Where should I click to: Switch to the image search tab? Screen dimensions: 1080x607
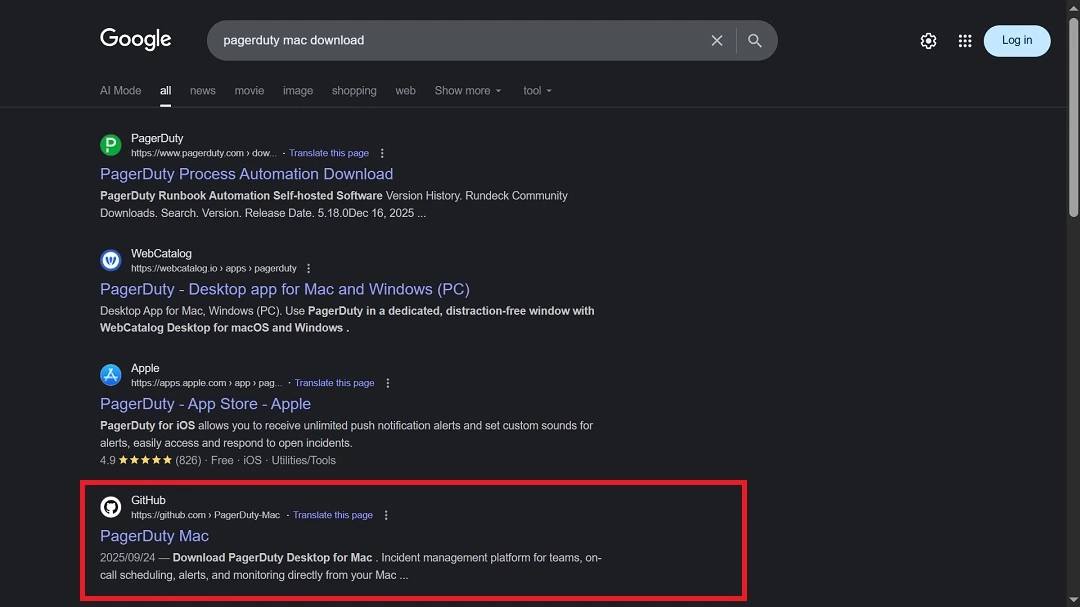click(x=298, y=90)
